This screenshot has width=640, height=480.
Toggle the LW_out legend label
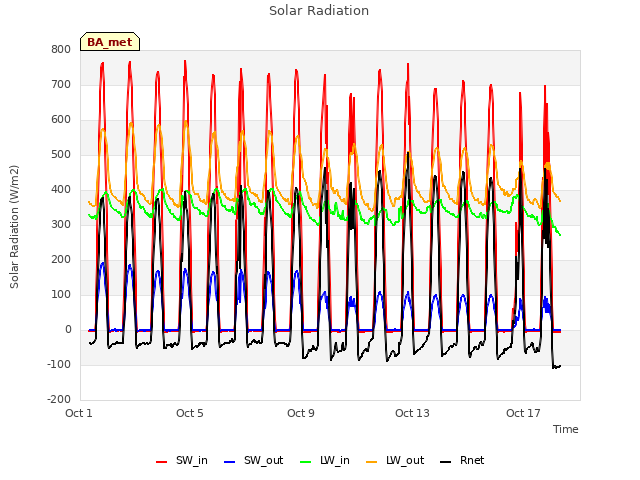click(x=405, y=460)
